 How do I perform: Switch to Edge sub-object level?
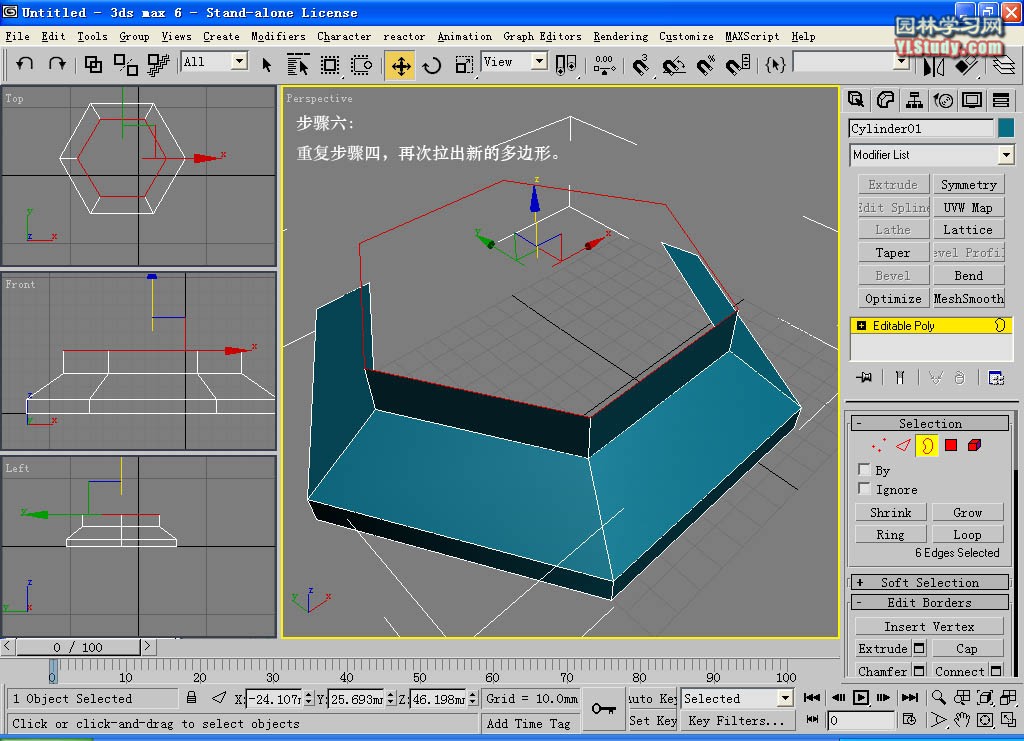tap(903, 445)
